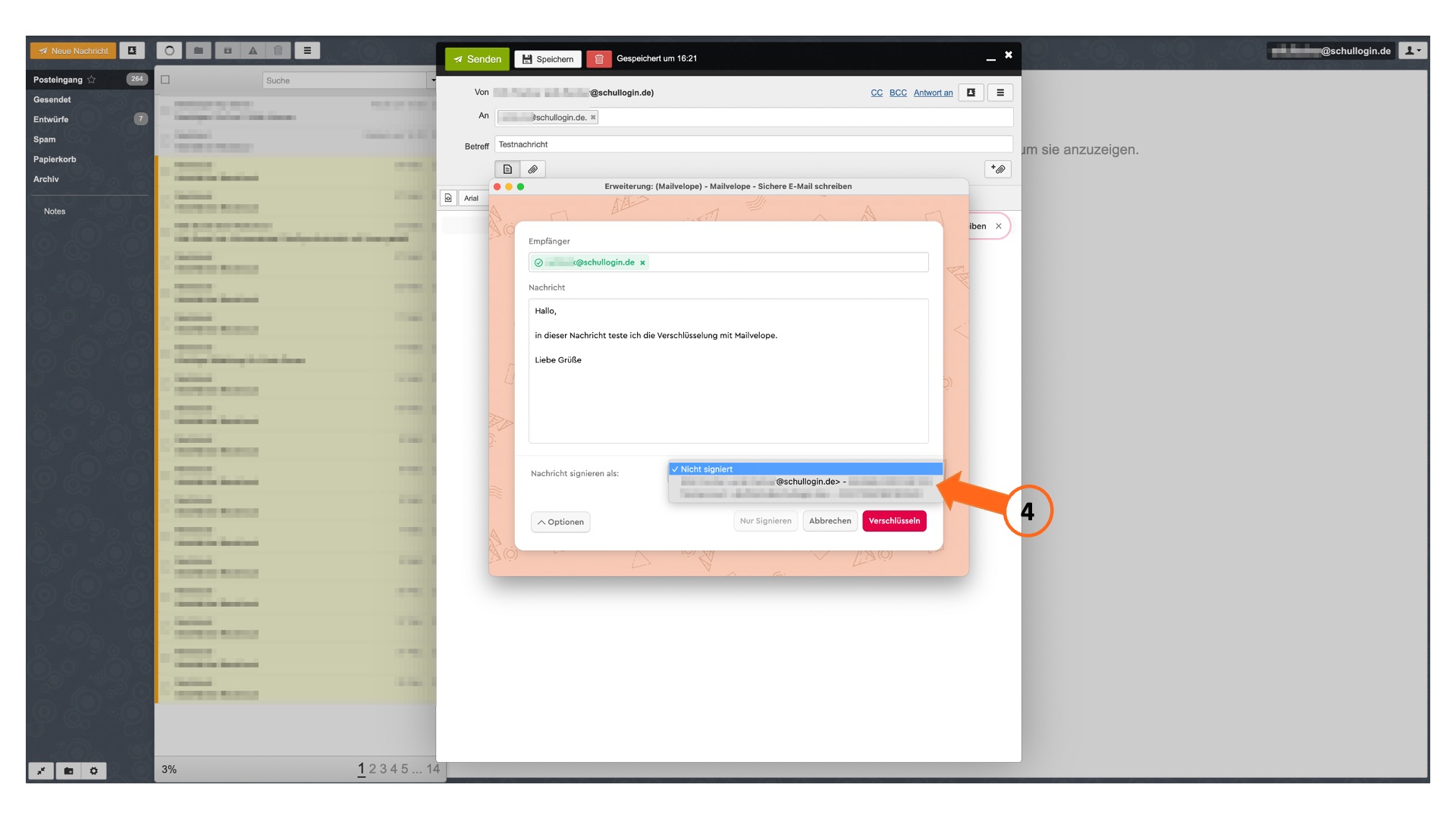Click the trash icon in the mail list toolbar
The width and height of the screenshot is (1456, 819).
(278, 51)
